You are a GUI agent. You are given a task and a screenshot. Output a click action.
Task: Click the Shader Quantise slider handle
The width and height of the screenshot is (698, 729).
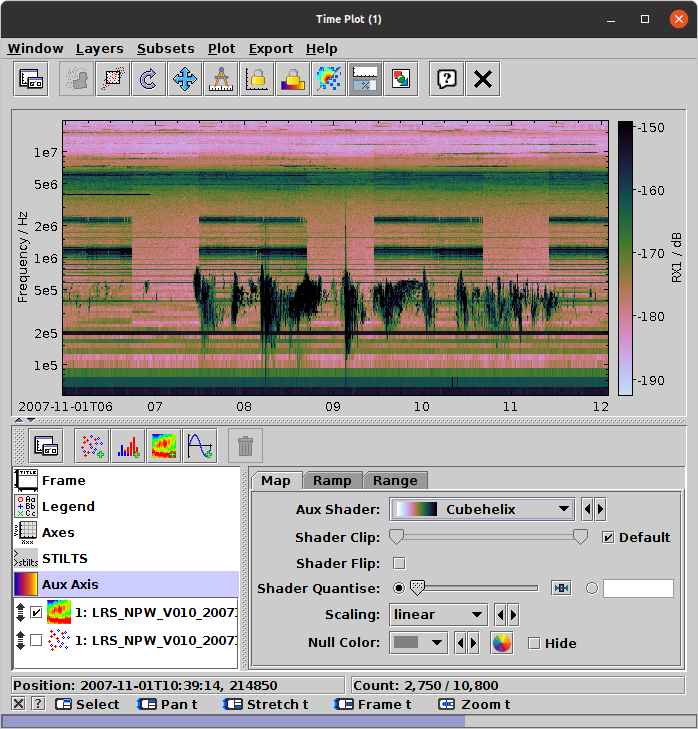[417, 588]
